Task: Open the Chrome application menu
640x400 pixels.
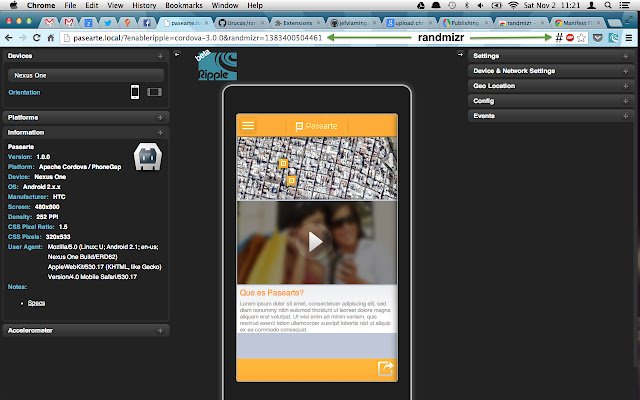Action: (x=41, y=5)
